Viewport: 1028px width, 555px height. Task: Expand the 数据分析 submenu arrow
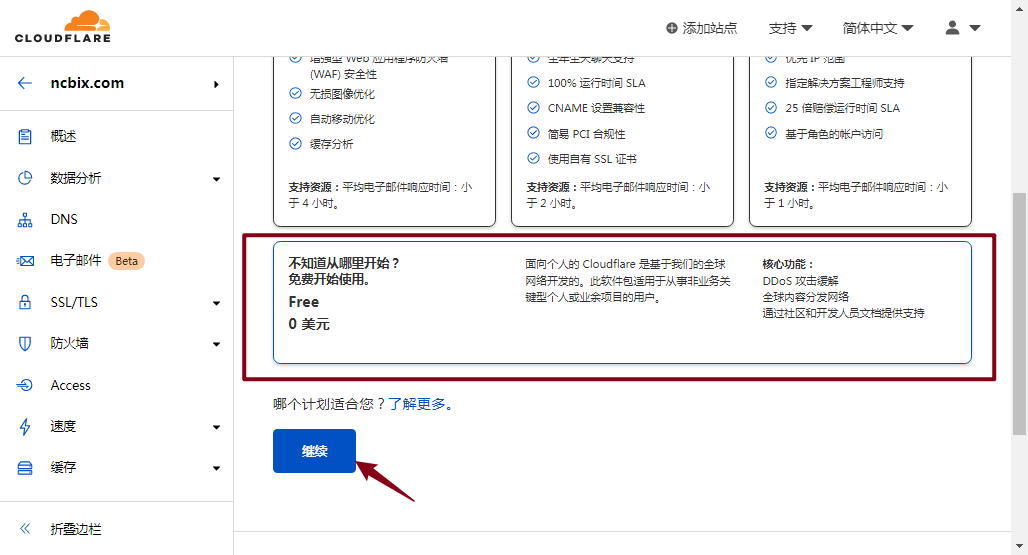point(216,179)
